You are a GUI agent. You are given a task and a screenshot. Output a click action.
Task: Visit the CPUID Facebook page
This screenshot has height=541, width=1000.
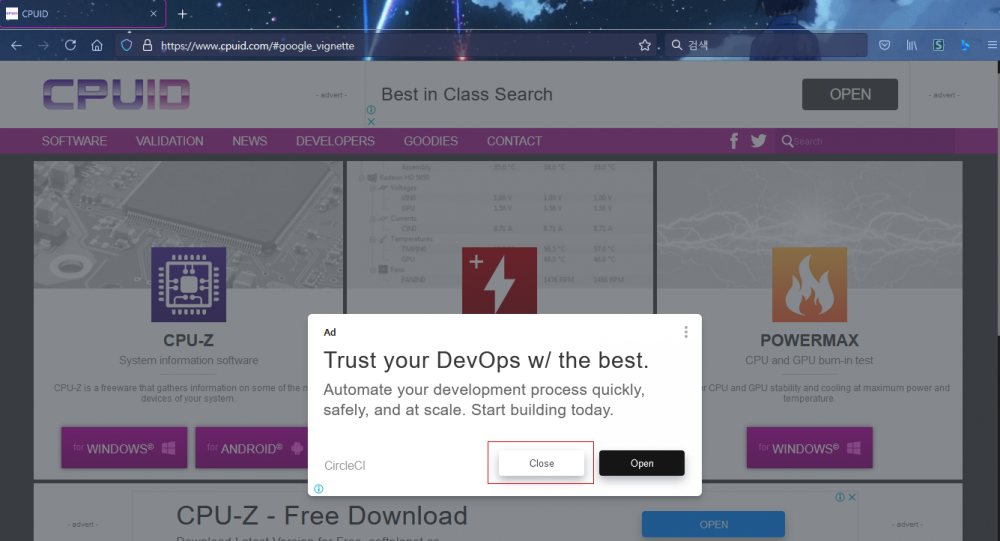[734, 141]
